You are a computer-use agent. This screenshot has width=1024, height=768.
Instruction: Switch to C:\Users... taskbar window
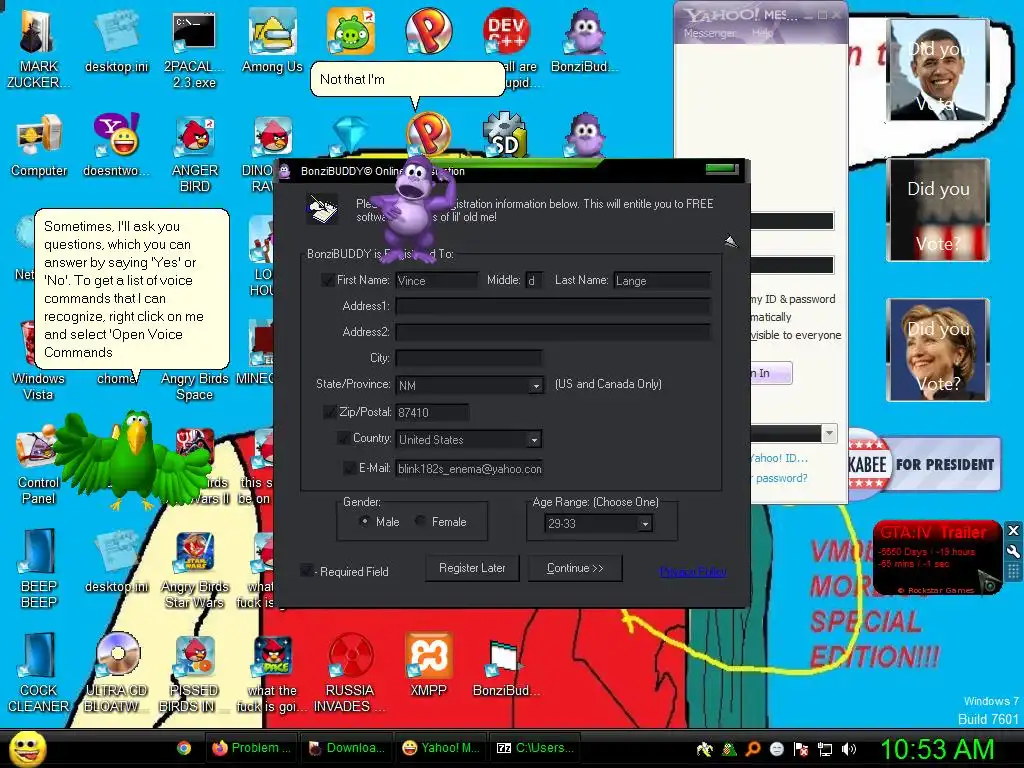click(x=536, y=748)
